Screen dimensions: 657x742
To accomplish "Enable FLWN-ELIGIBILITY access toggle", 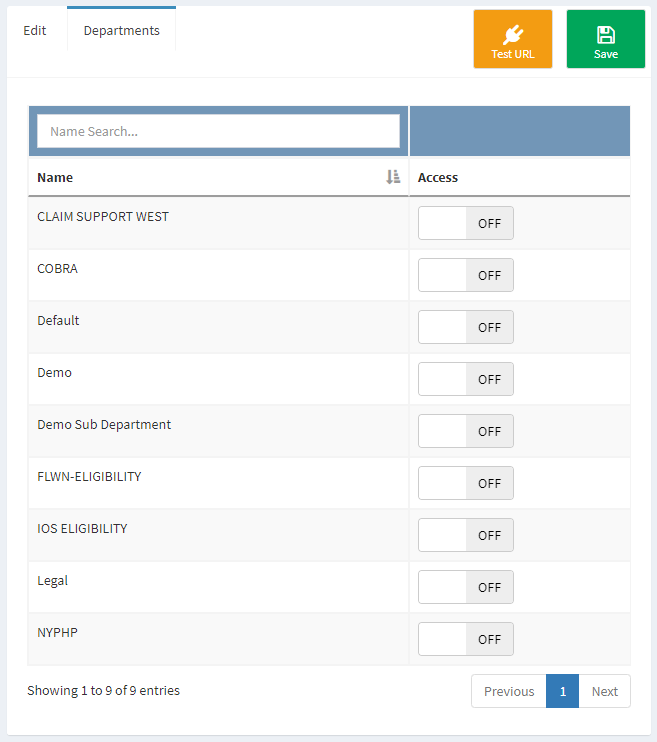I will click(466, 483).
